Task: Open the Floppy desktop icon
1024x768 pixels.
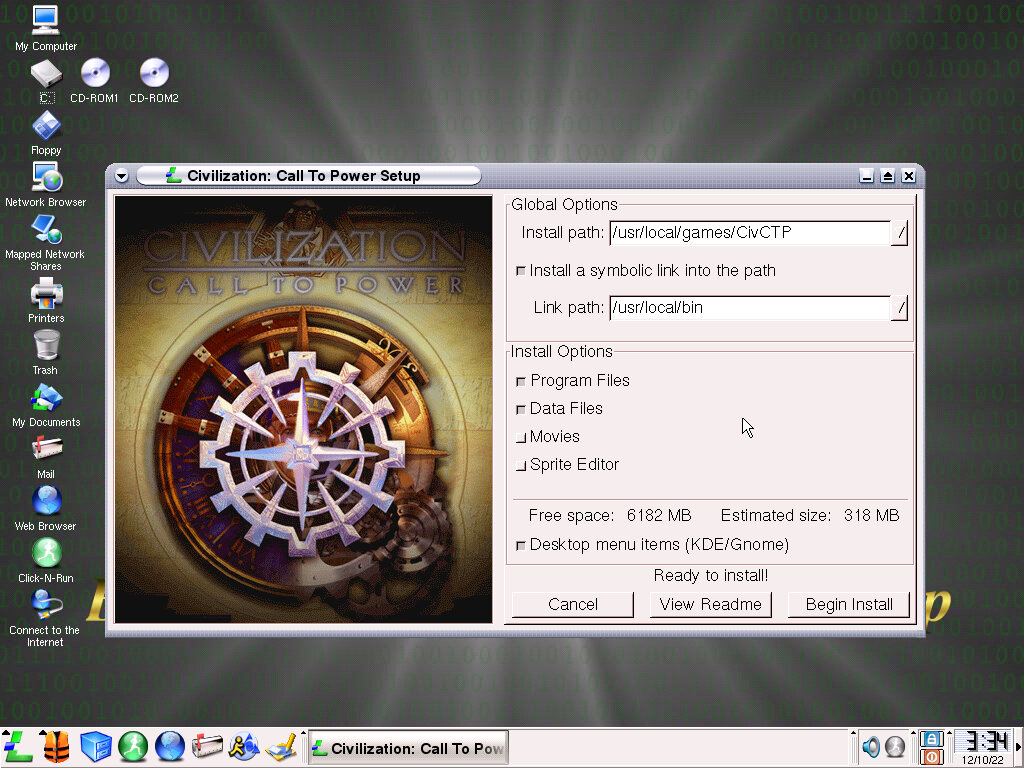Action: [x=46, y=126]
